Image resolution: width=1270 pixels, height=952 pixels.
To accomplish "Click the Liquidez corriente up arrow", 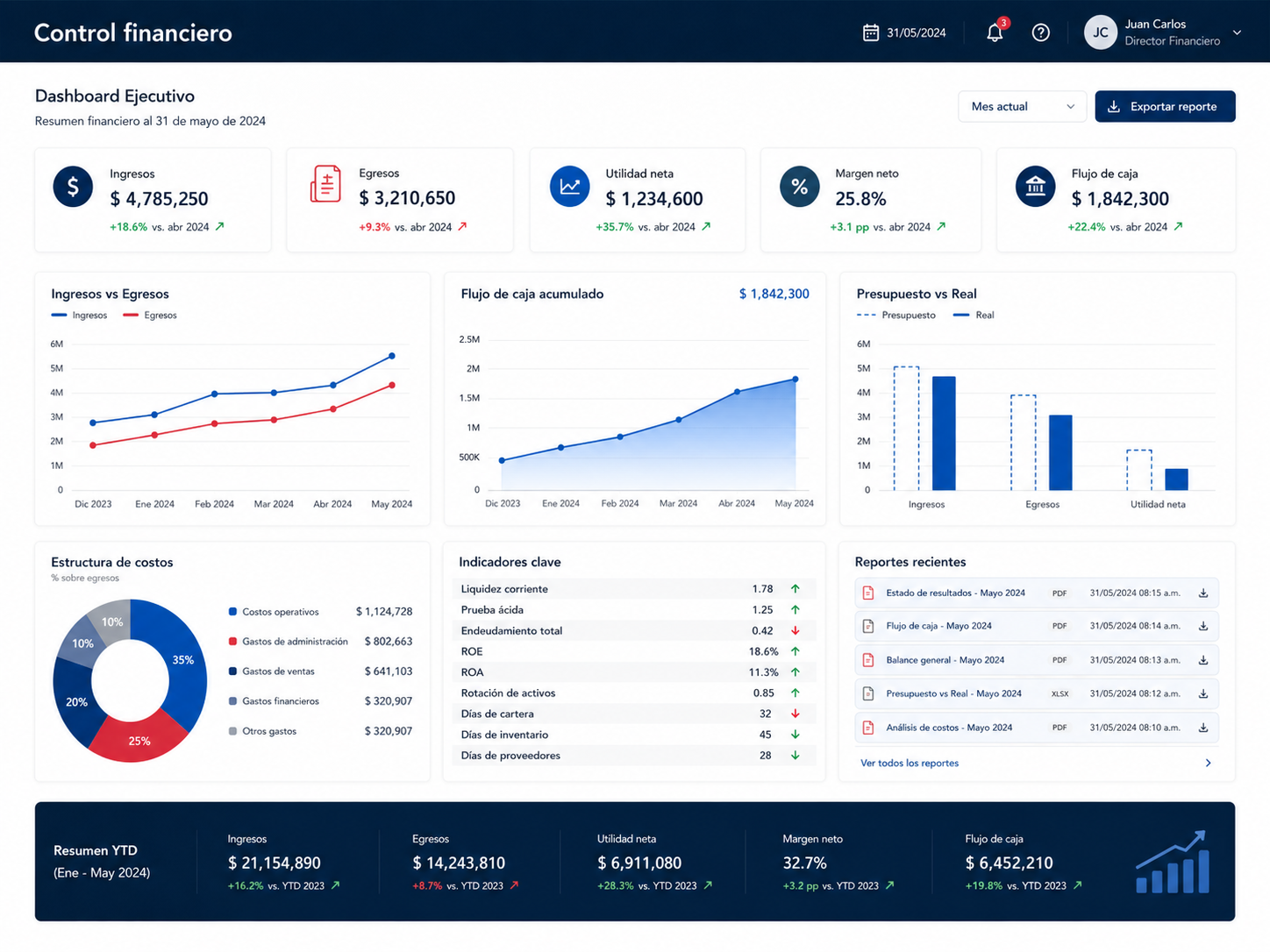I will 796,589.
